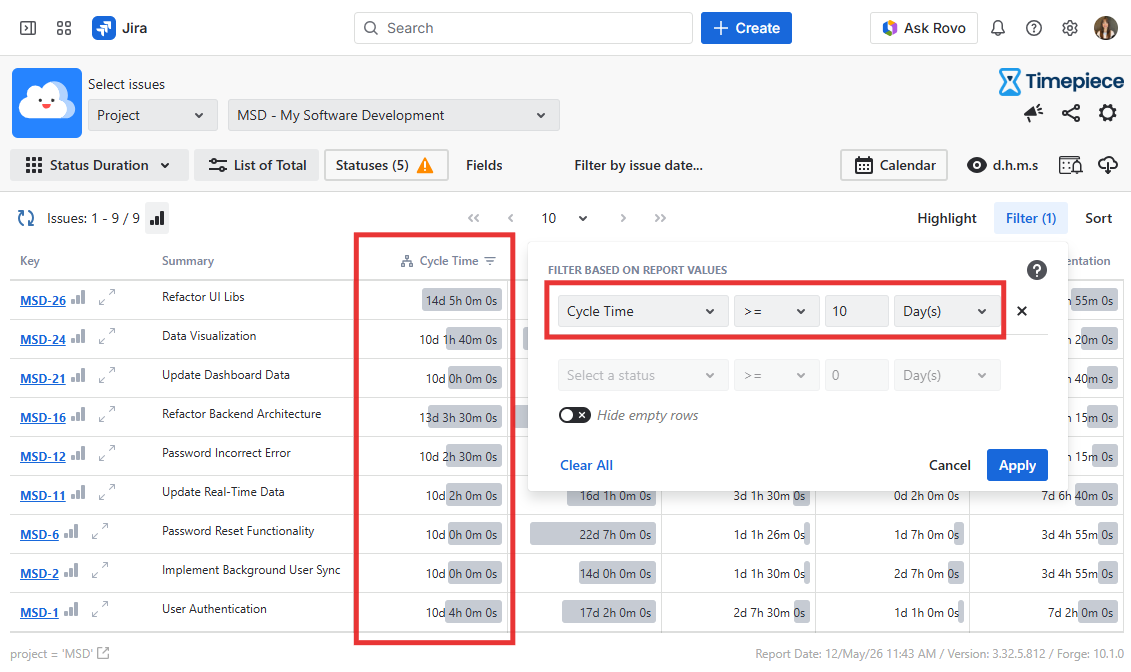
Task: Expand MSD-11 details arrow icon
Action: click(x=107, y=492)
